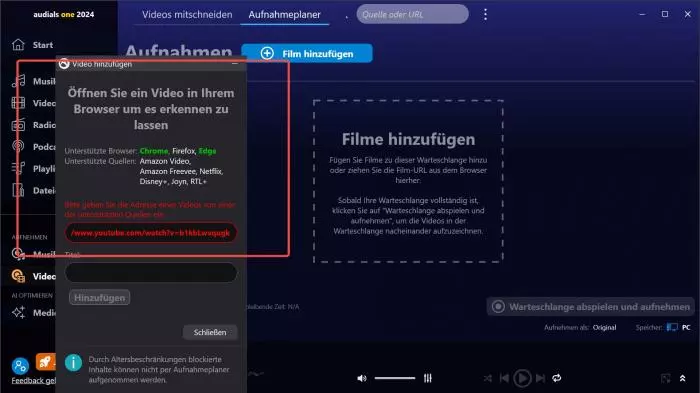Toggle repeat playback icon

pyautogui.click(x=557, y=378)
